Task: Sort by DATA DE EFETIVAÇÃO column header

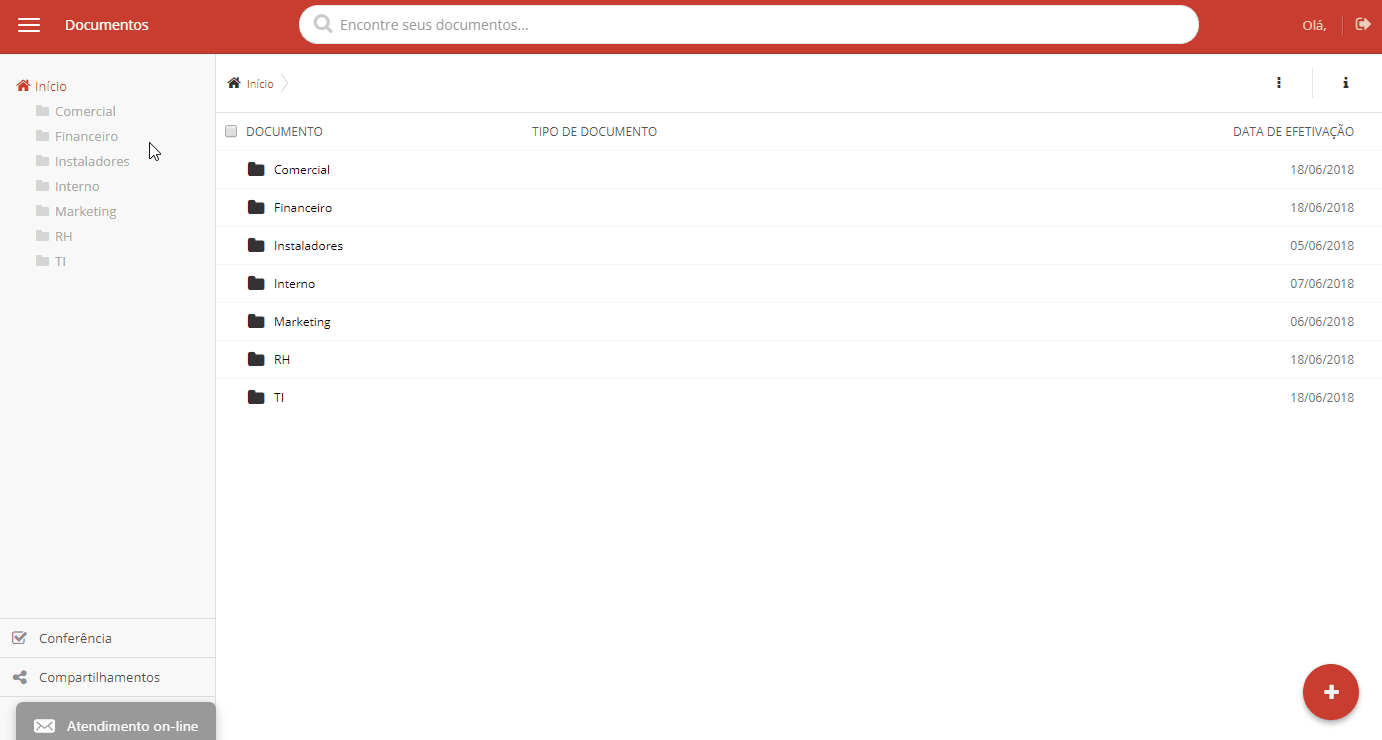Action: click(1293, 131)
